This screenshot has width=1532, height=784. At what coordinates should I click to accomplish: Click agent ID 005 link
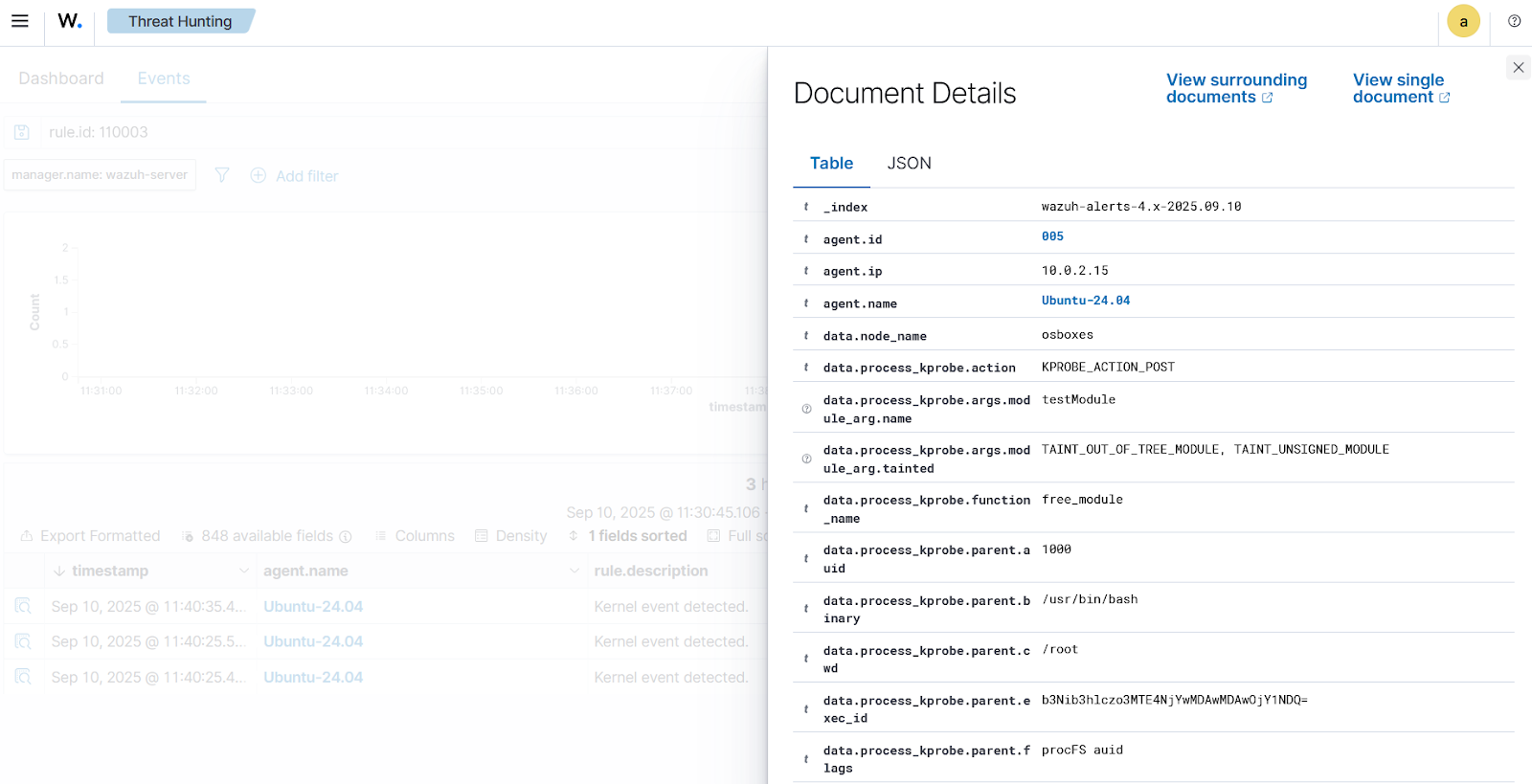(x=1052, y=236)
